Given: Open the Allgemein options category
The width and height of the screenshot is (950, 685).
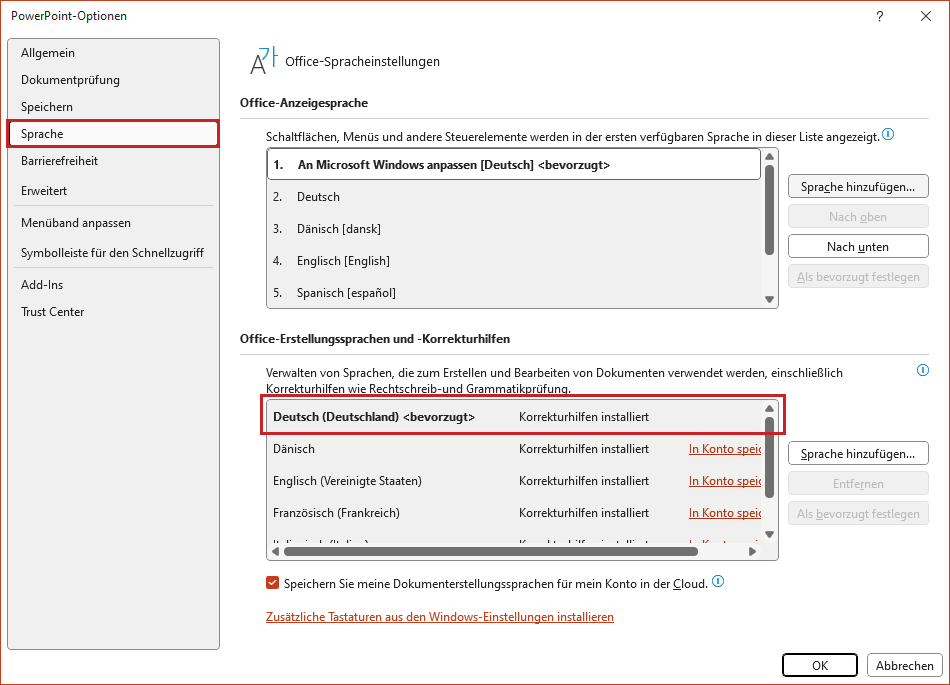Looking at the screenshot, I should pos(113,53).
